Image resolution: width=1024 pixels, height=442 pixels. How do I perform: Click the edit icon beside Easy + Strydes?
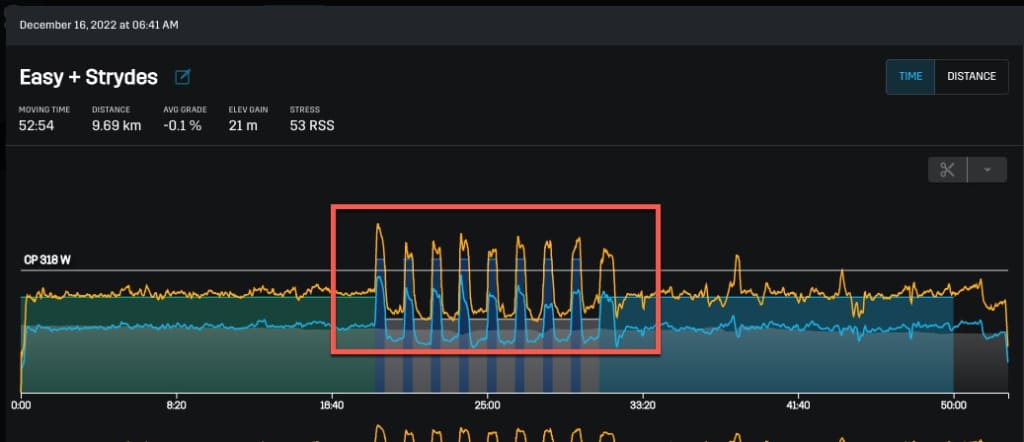pos(183,77)
